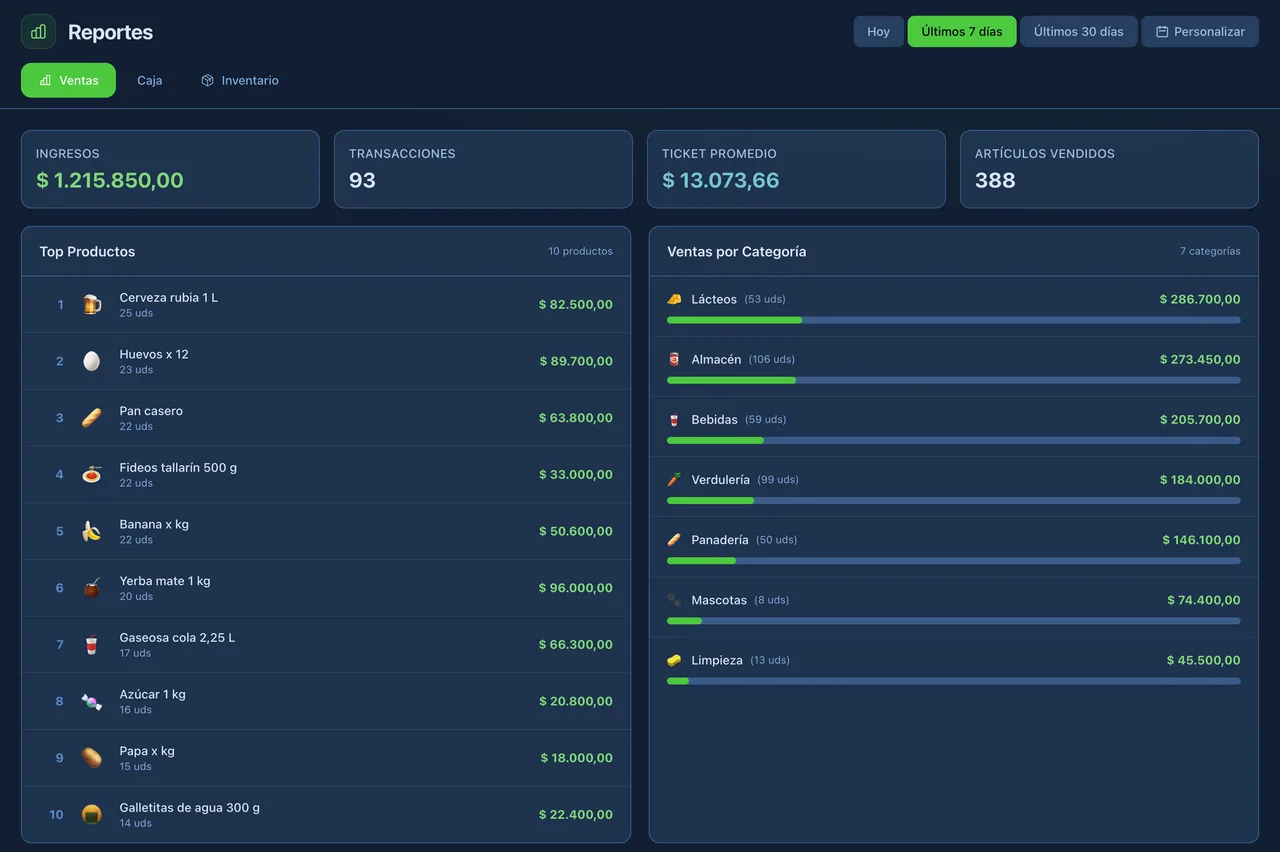Click the Reportes bar chart logo icon
Screen dimensions: 1280x852
38,32
